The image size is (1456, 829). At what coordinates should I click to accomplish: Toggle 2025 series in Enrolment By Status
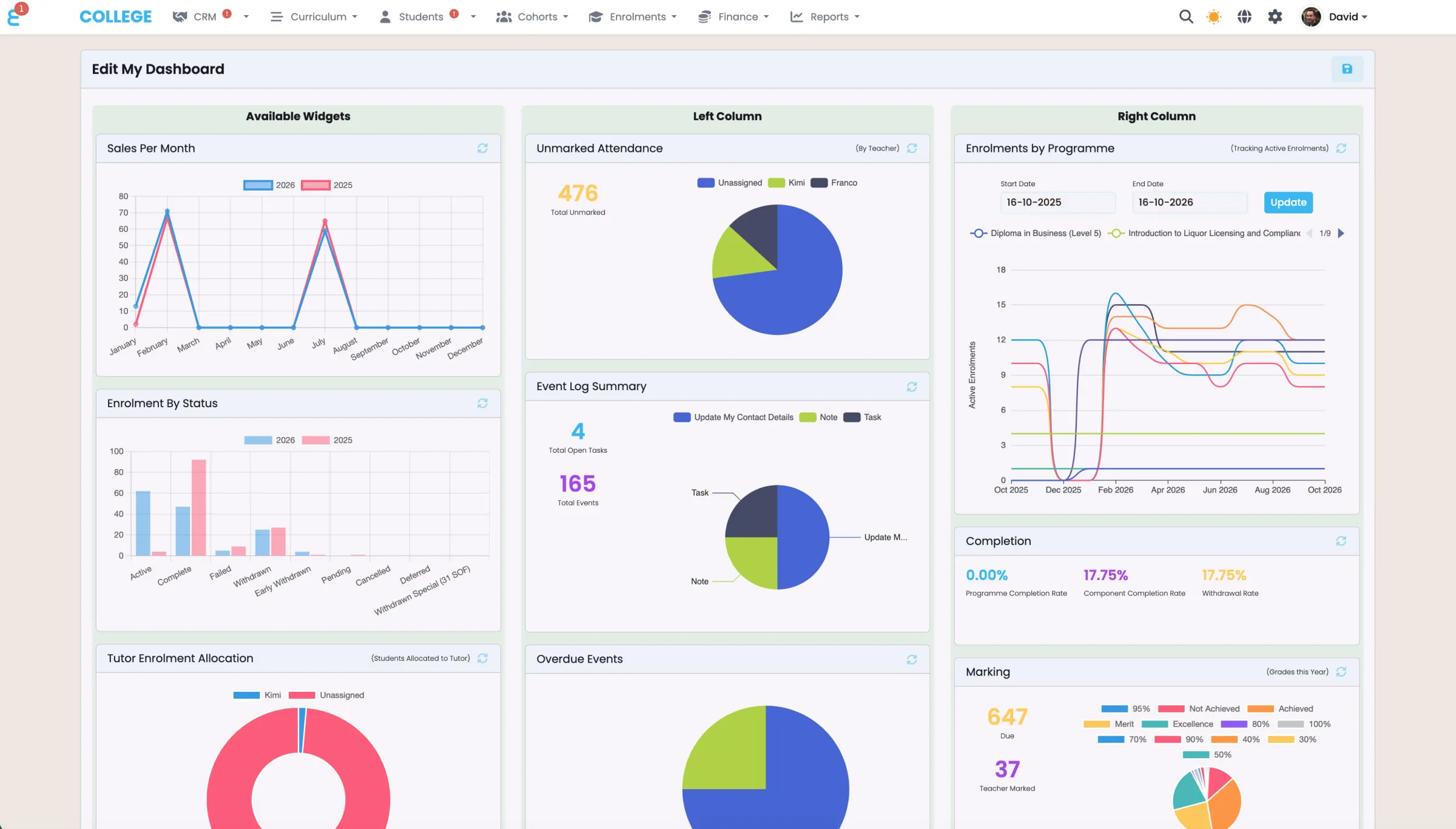326,440
